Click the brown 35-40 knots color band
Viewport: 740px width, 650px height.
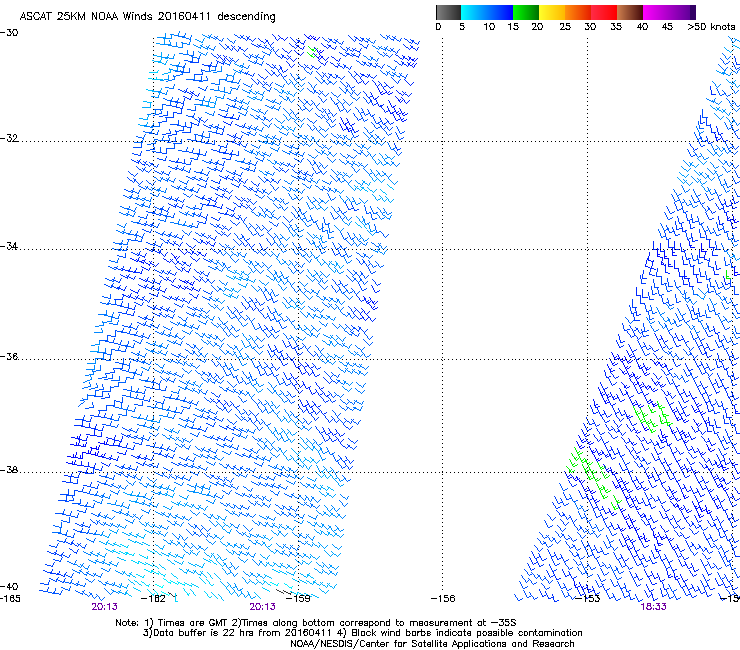pos(630,12)
